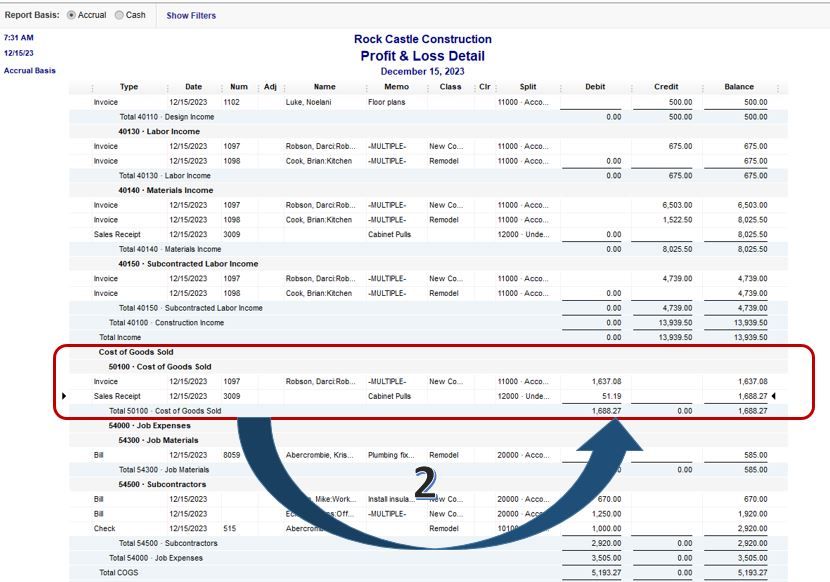Screen dimensions: 830x582
Task: Click the December 15, 2023 report date
Action: pyautogui.click(x=422, y=71)
